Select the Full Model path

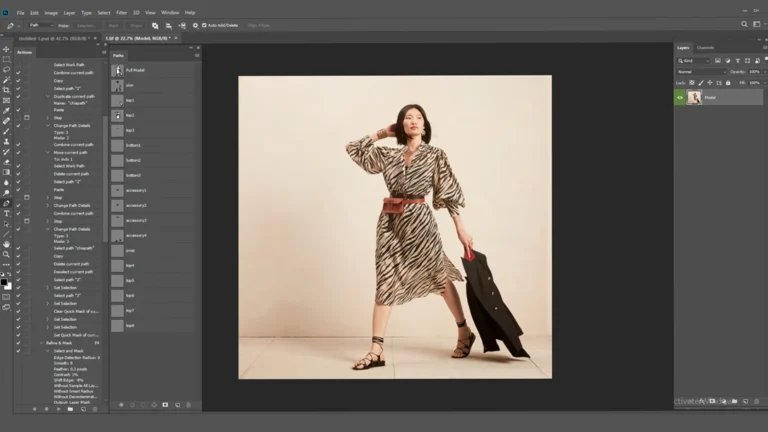coord(135,70)
